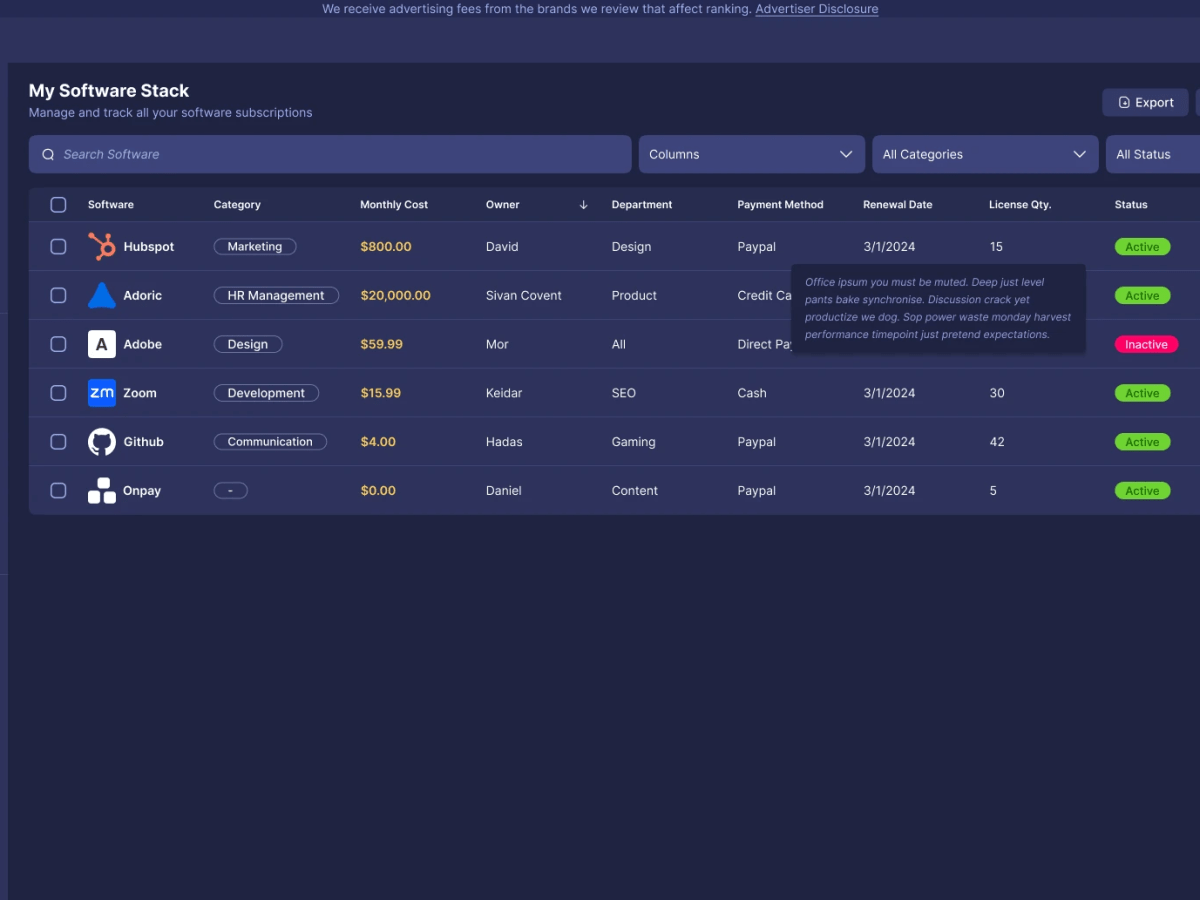This screenshot has width=1200, height=900.
Task: Check the Github row checkbox
Action: pyautogui.click(x=58, y=442)
